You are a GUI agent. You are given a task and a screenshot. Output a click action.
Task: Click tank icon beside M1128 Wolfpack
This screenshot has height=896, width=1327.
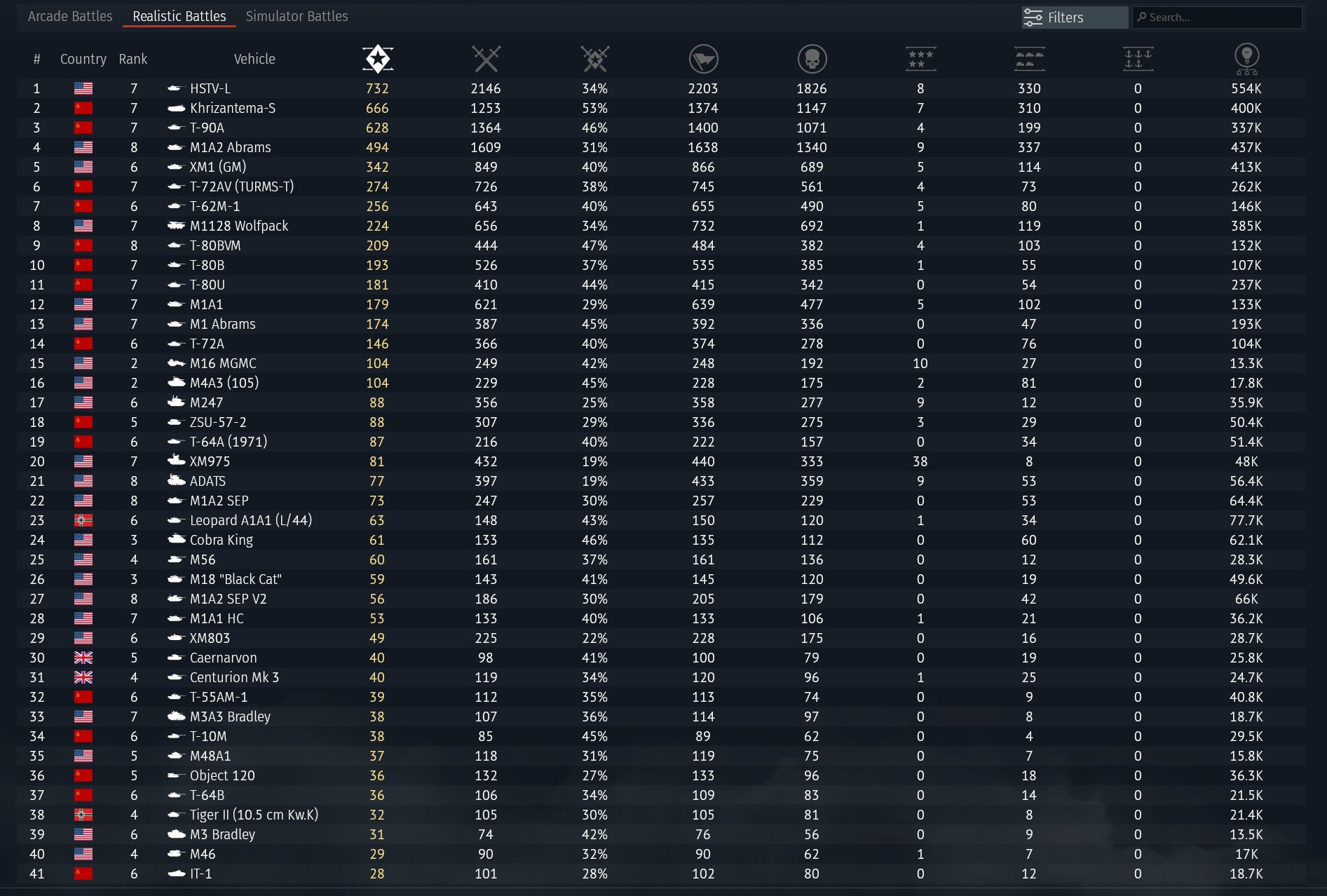[x=176, y=226]
